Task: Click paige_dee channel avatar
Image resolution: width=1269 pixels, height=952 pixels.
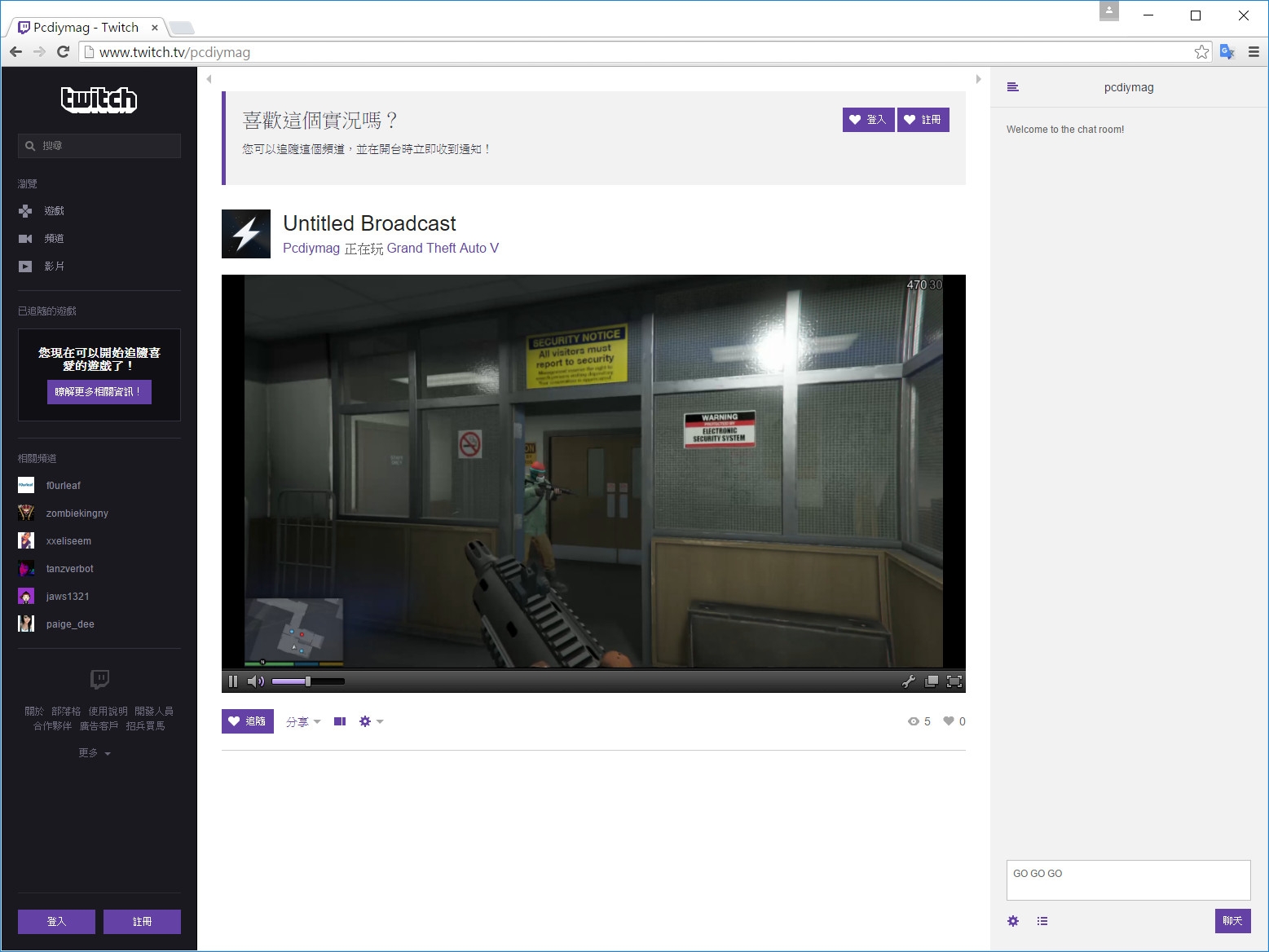Action: tap(26, 624)
